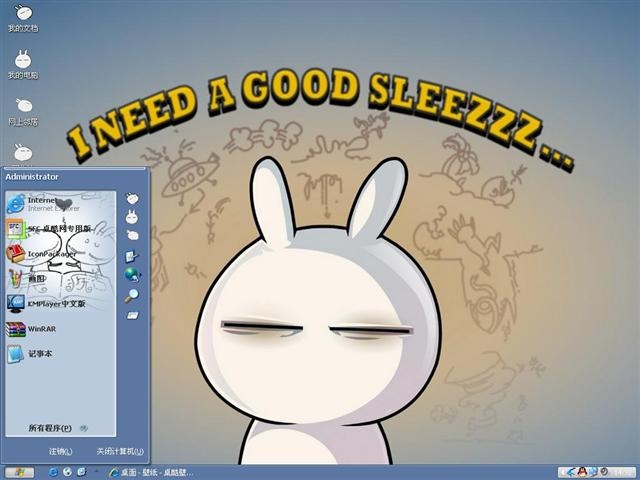Open the control panel icon above the globe
This screenshot has width=640, height=480.
coord(131,256)
